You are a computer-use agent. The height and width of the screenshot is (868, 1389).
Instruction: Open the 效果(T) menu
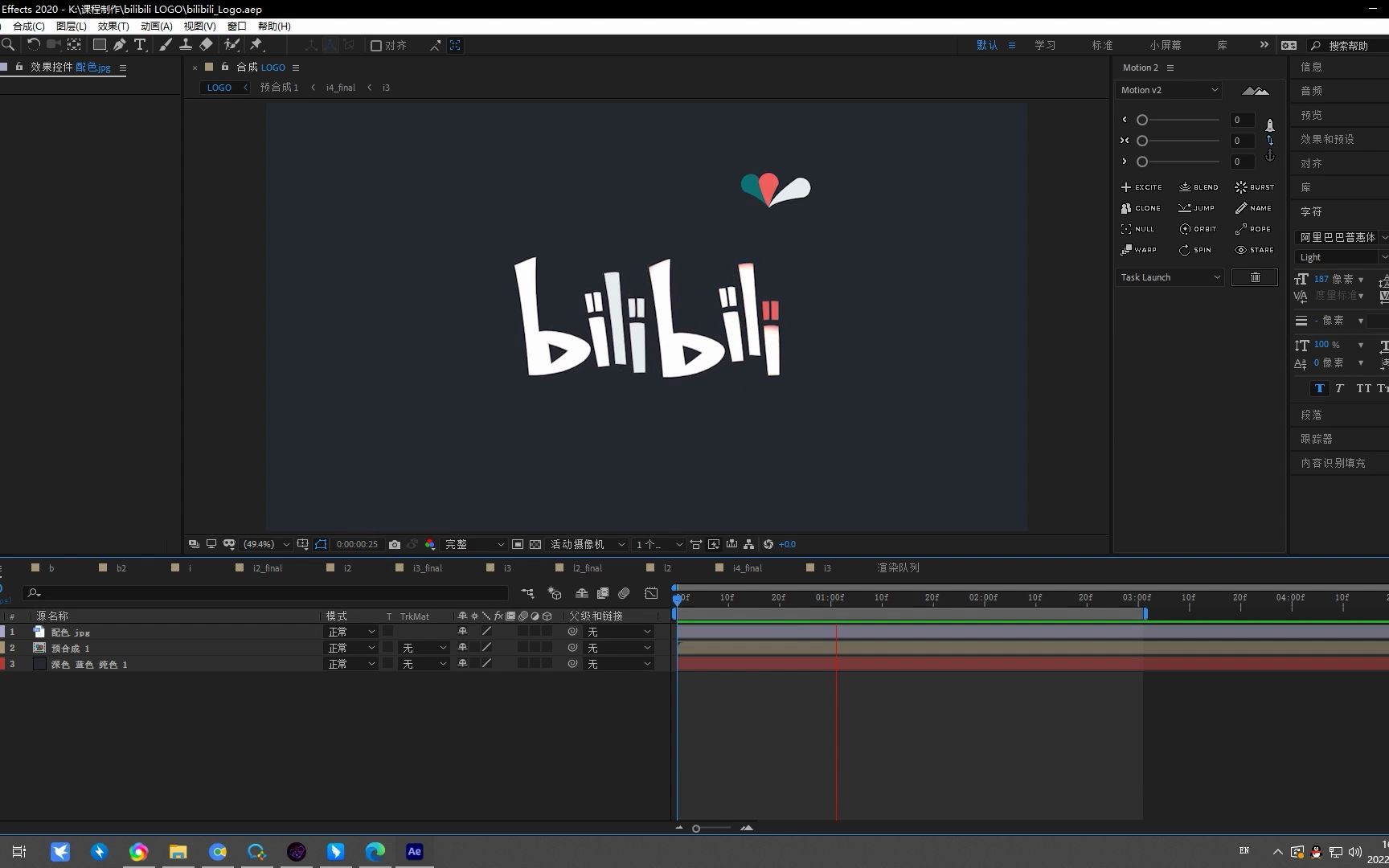pos(113,27)
